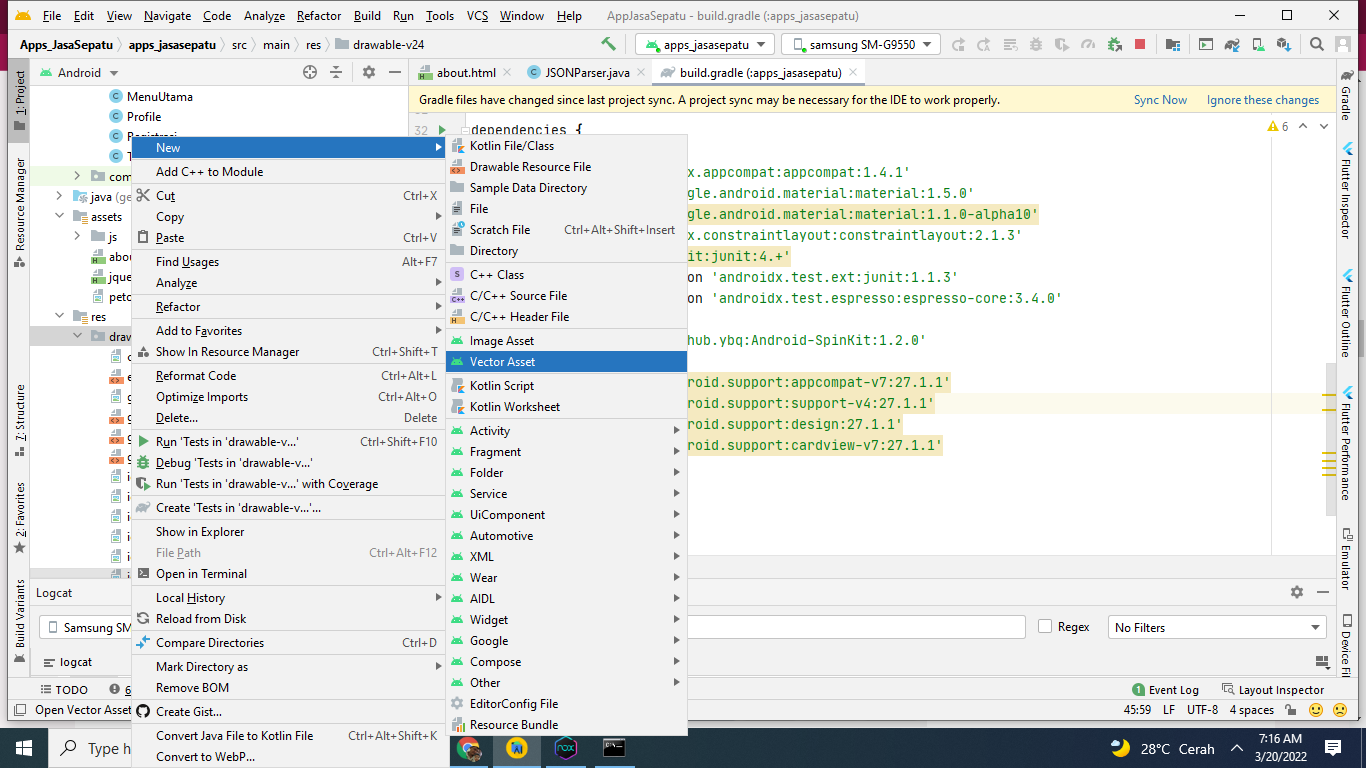The width and height of the screenshot is (1366, 768).
Task: Choose Create Gist... in context menu
Action: pos(288,712)
